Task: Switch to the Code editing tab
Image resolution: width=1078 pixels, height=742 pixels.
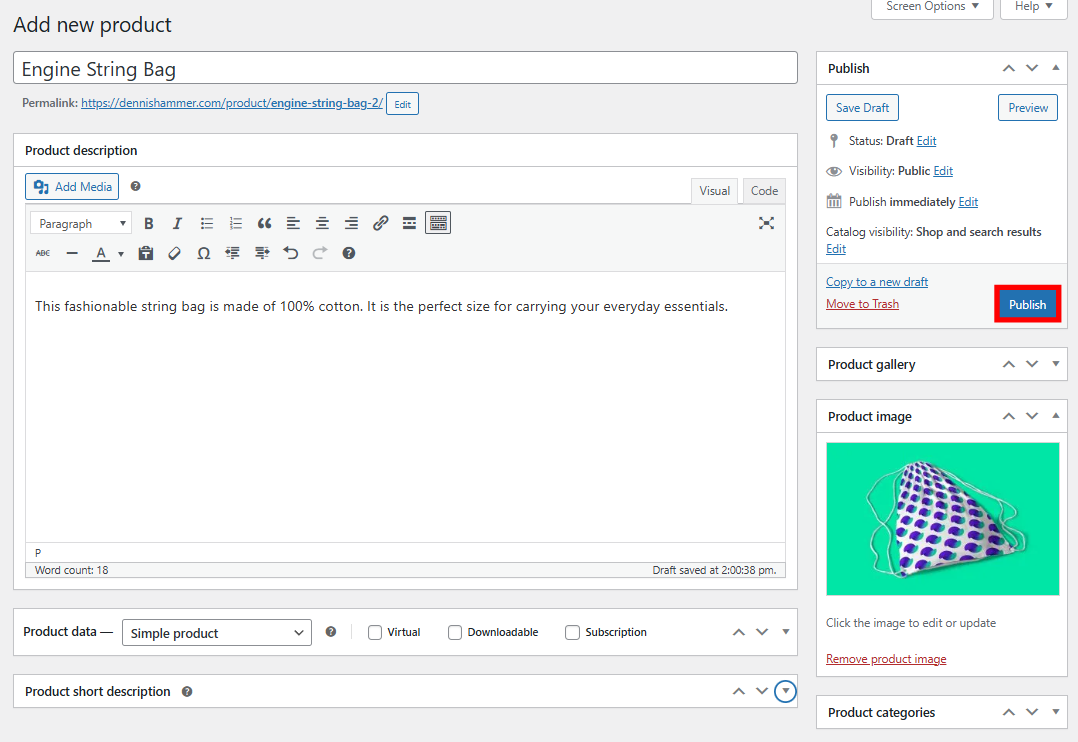Action: tap(763, 190)
